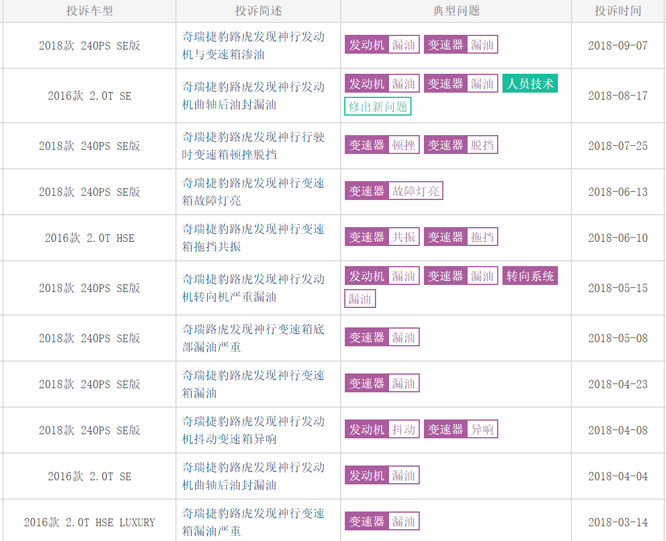Click the 典型问题 column header

click(456, 11)
